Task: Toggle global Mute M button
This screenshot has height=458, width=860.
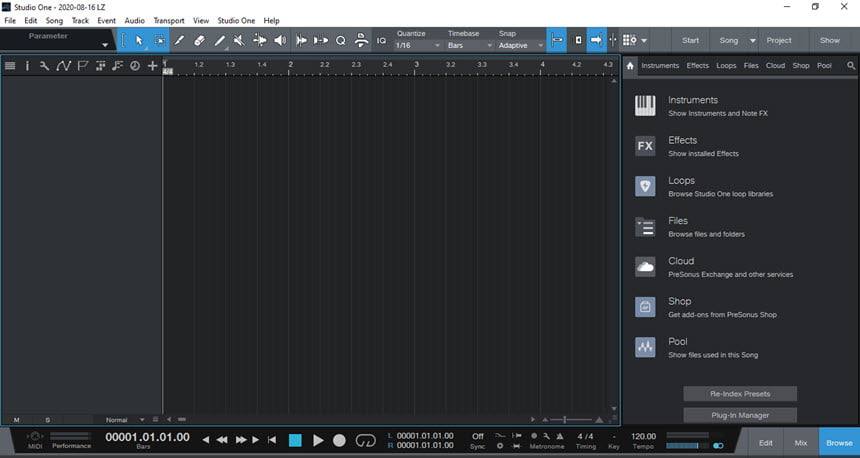Action: click(16, 420)
